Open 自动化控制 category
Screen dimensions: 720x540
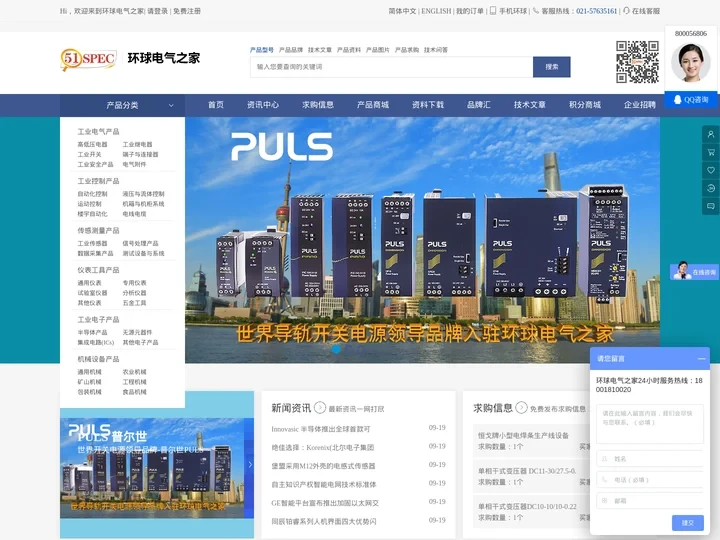pos(92,194)
